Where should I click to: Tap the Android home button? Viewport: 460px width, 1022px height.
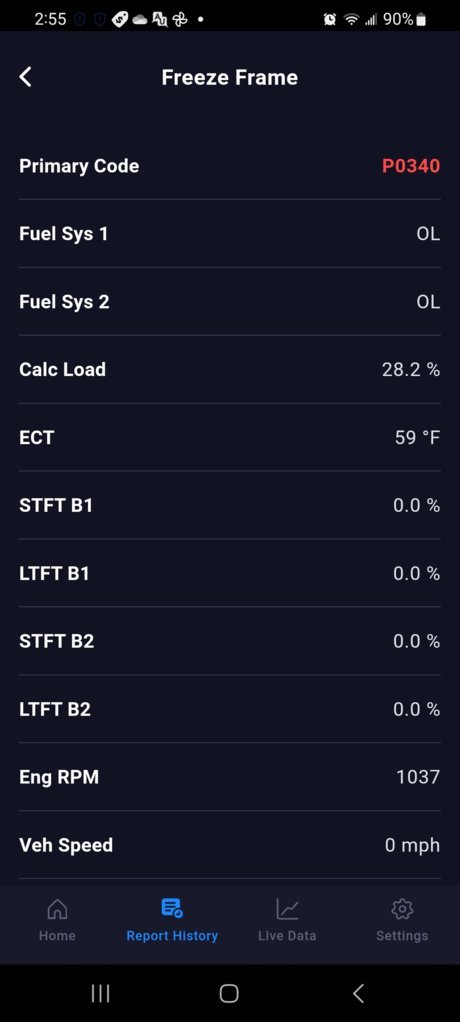click(x=229, y=993)
